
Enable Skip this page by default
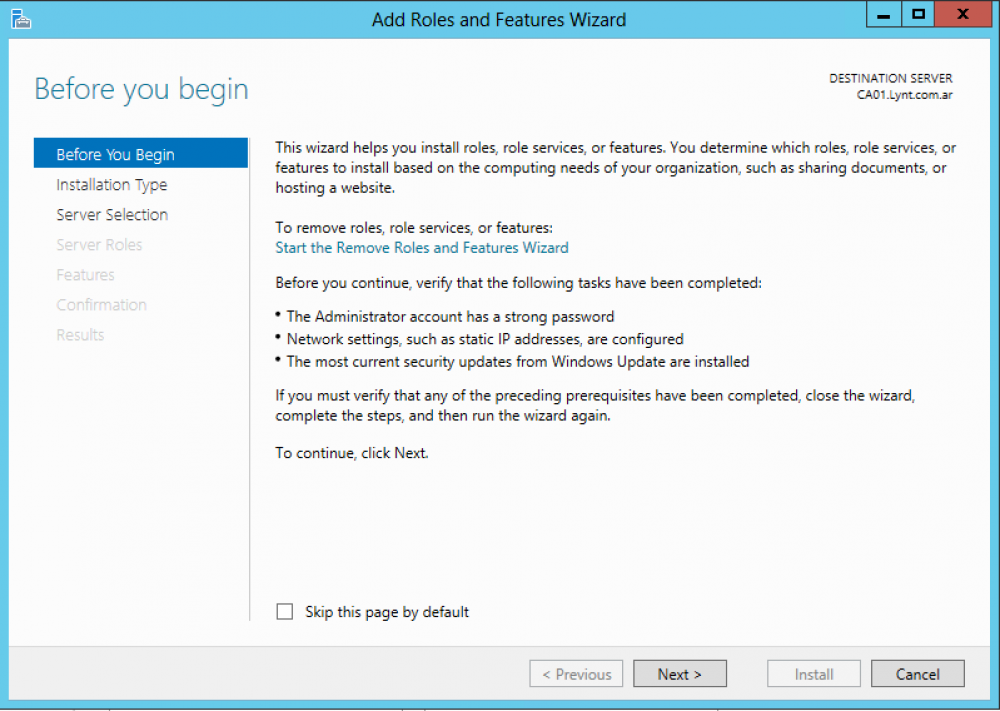coord(285,611)
